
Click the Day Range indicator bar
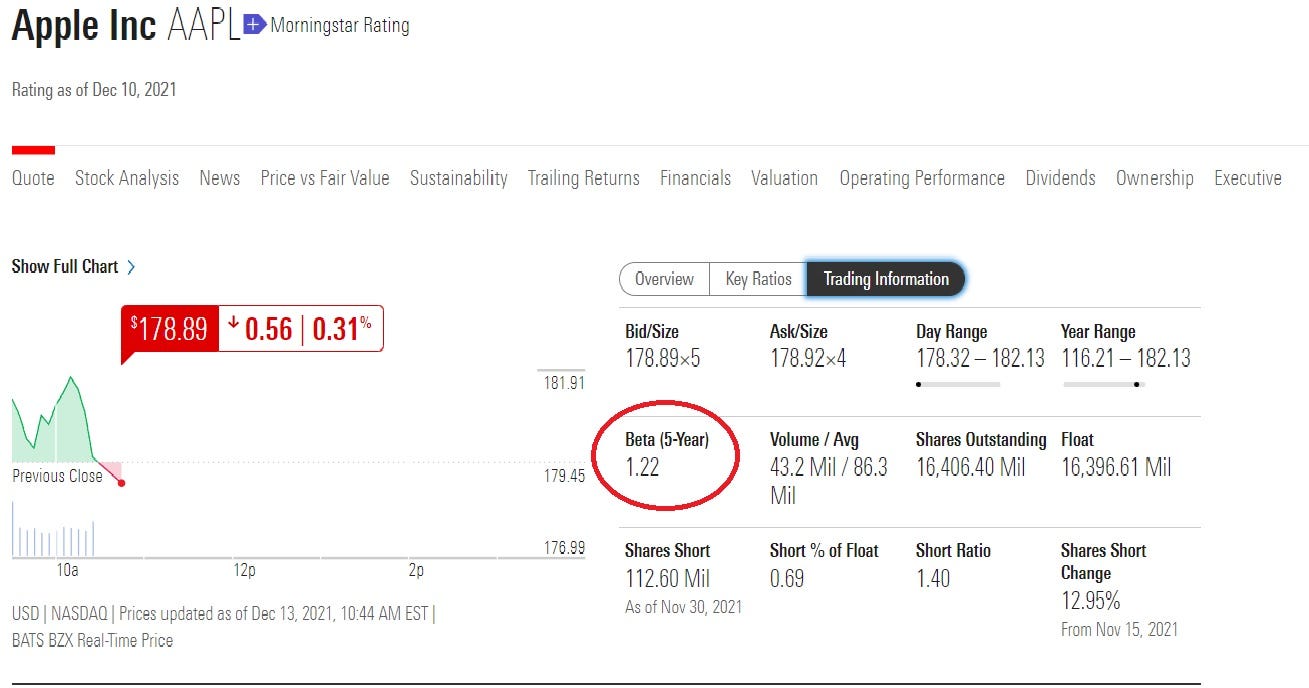(958, 384)
